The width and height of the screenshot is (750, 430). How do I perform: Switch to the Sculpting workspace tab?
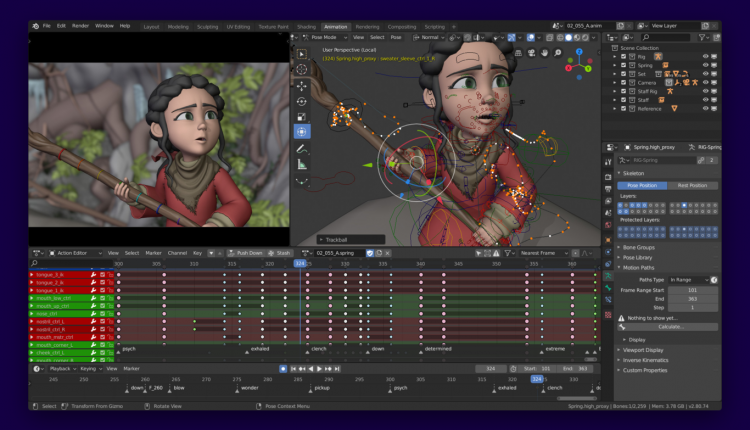tap(207, 27)
